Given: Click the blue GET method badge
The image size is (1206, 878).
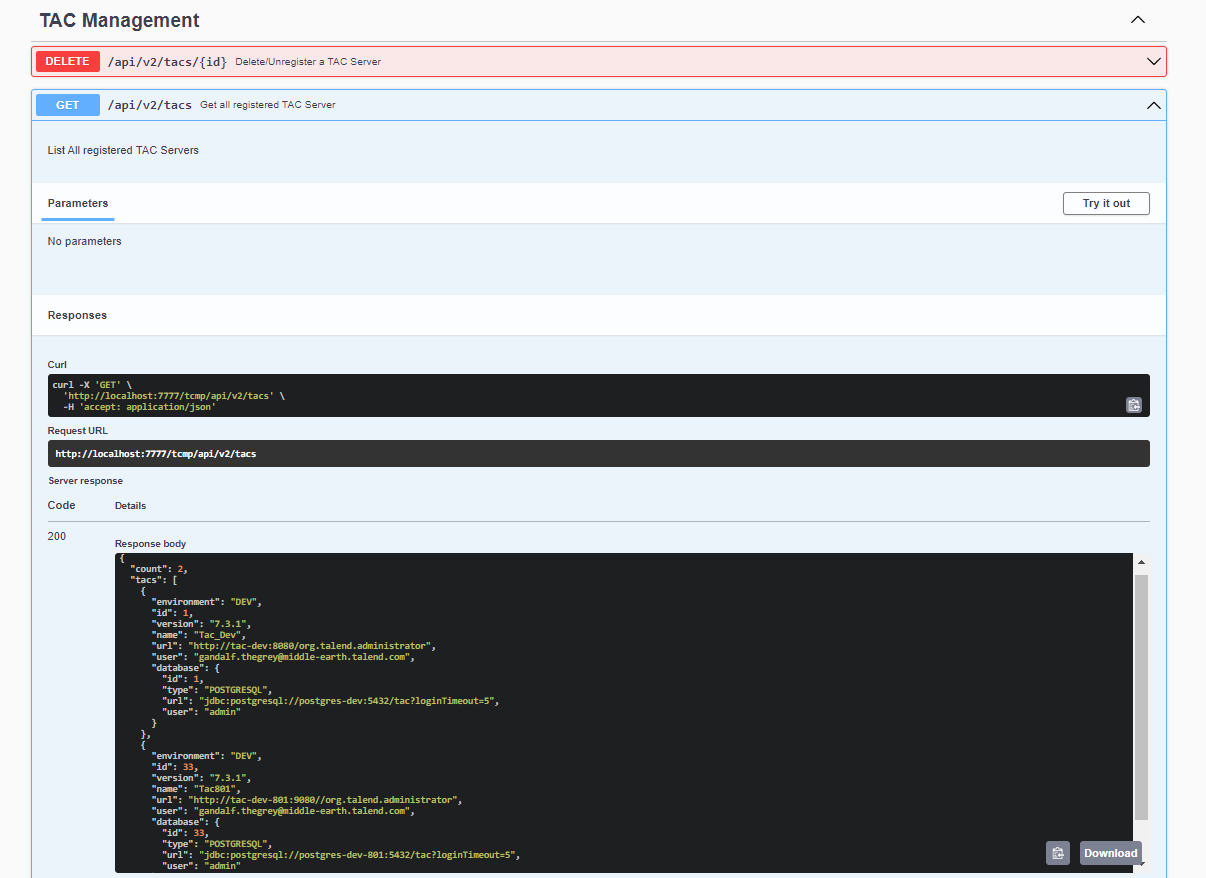Looking at the screenshot, I should 67,105.
